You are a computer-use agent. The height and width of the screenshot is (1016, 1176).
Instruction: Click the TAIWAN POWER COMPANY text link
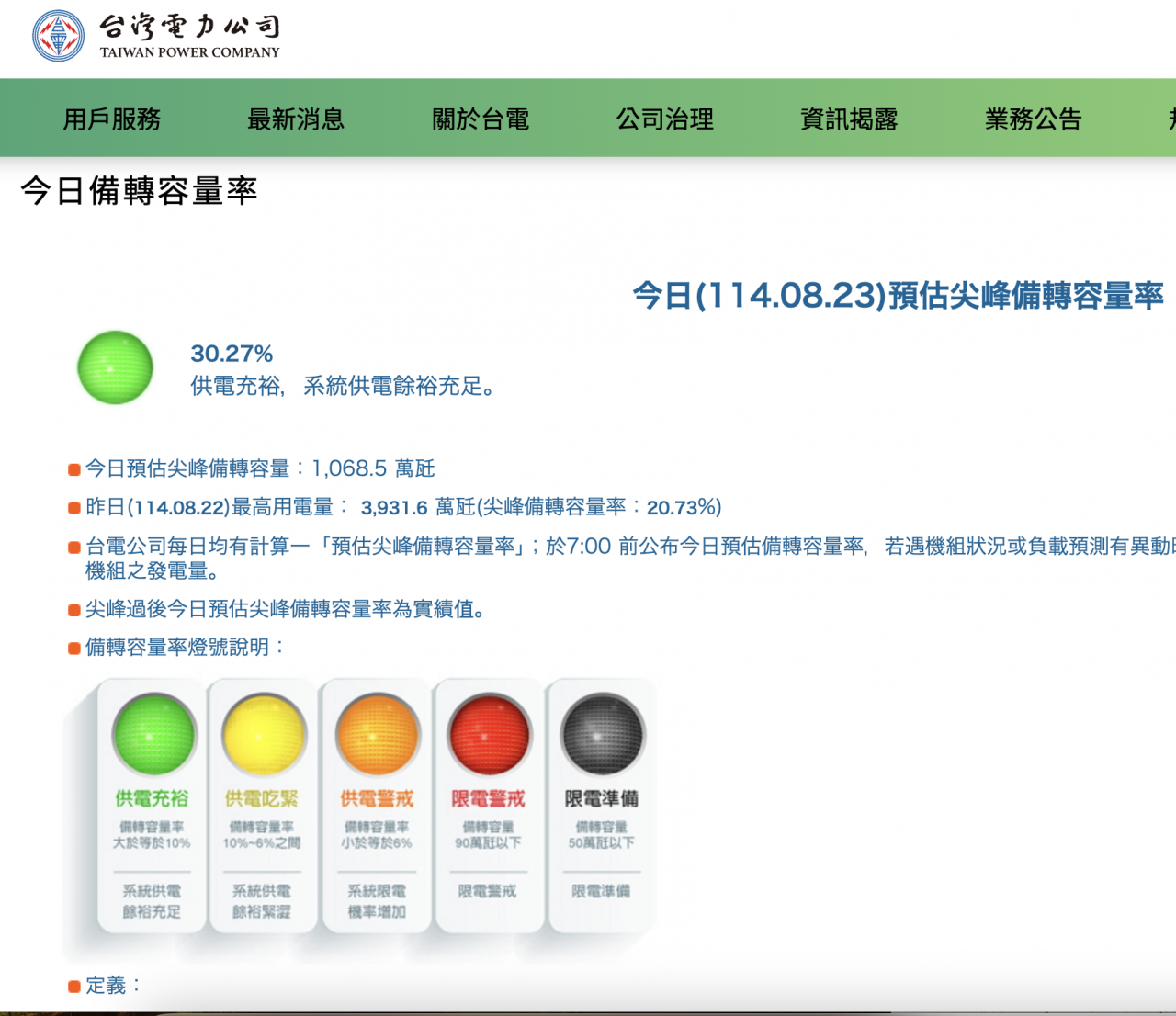(x=189, y=52)
